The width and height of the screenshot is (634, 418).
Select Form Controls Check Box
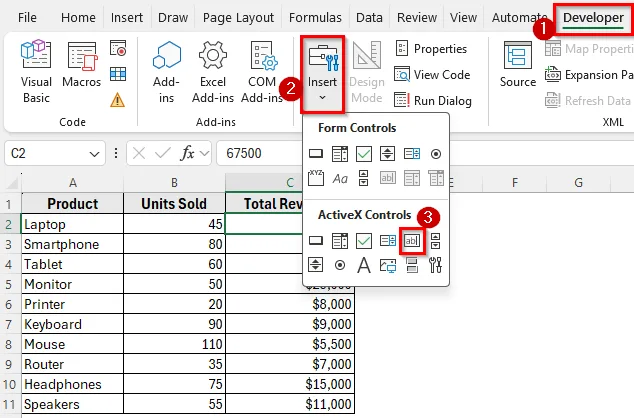click(364, 154)
